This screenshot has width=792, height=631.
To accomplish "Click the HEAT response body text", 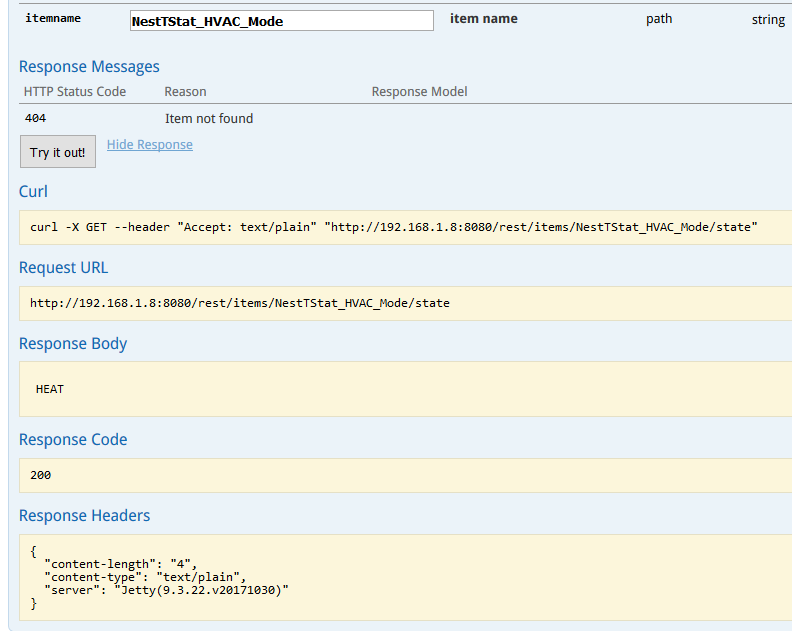I will (x=50, y=389).
